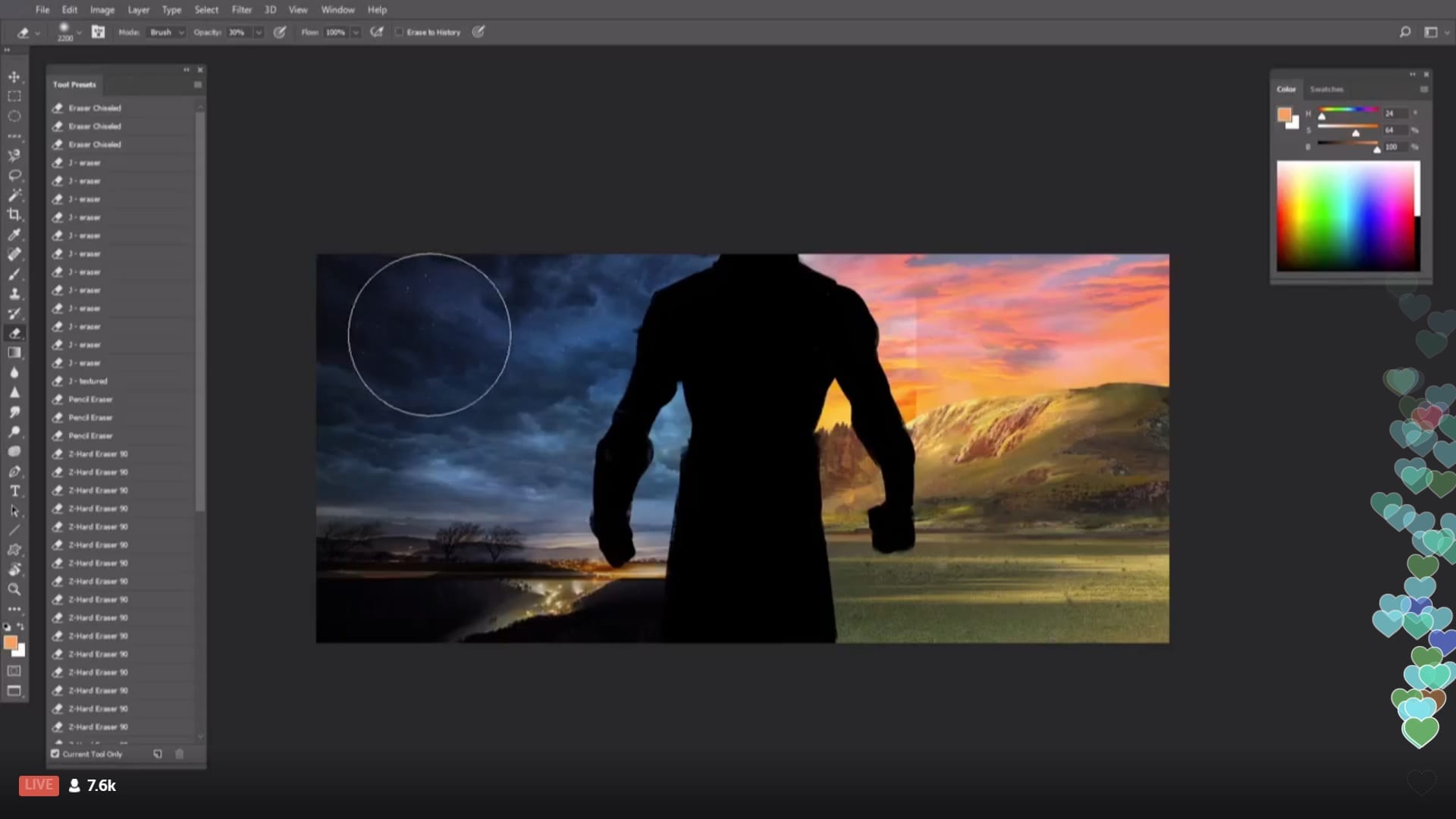Select the Gradient tool
Image resolution: width=1456 pixels, height=819 pixels.
(14, 353)
